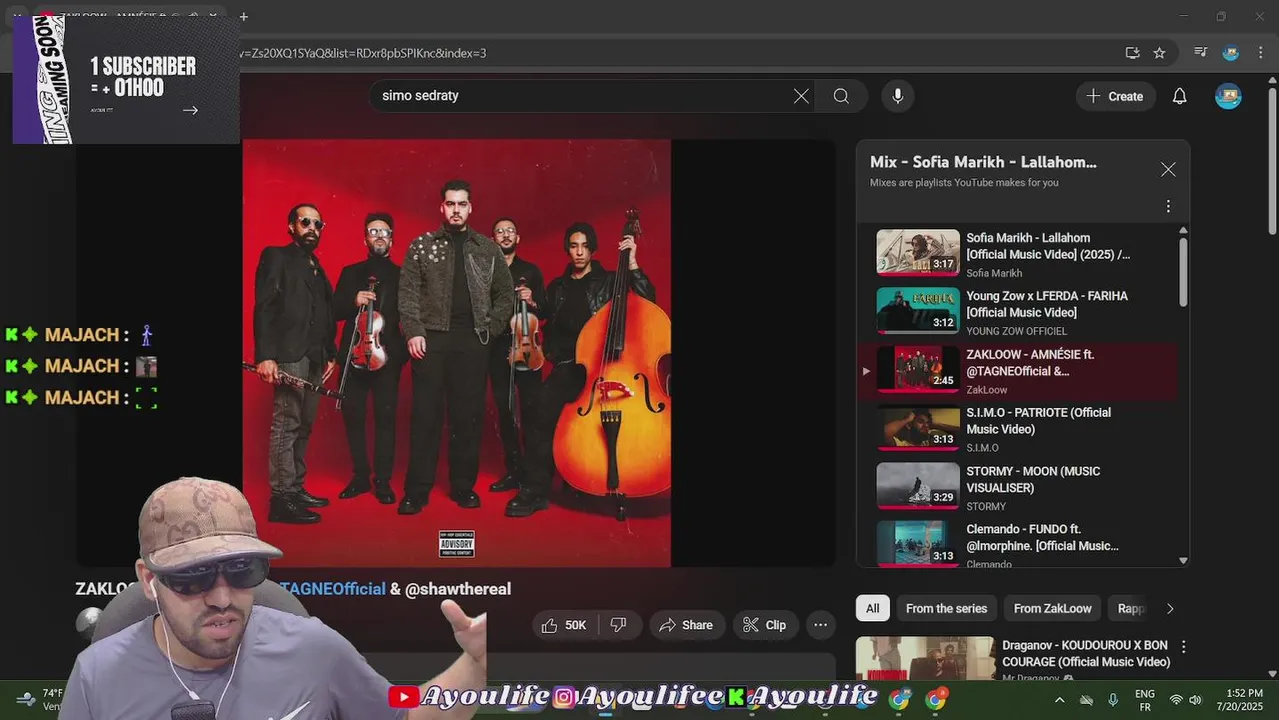
Task: Play Young Zow x LFERDA - FARIHA thumbnail
Action: point(918,311)
